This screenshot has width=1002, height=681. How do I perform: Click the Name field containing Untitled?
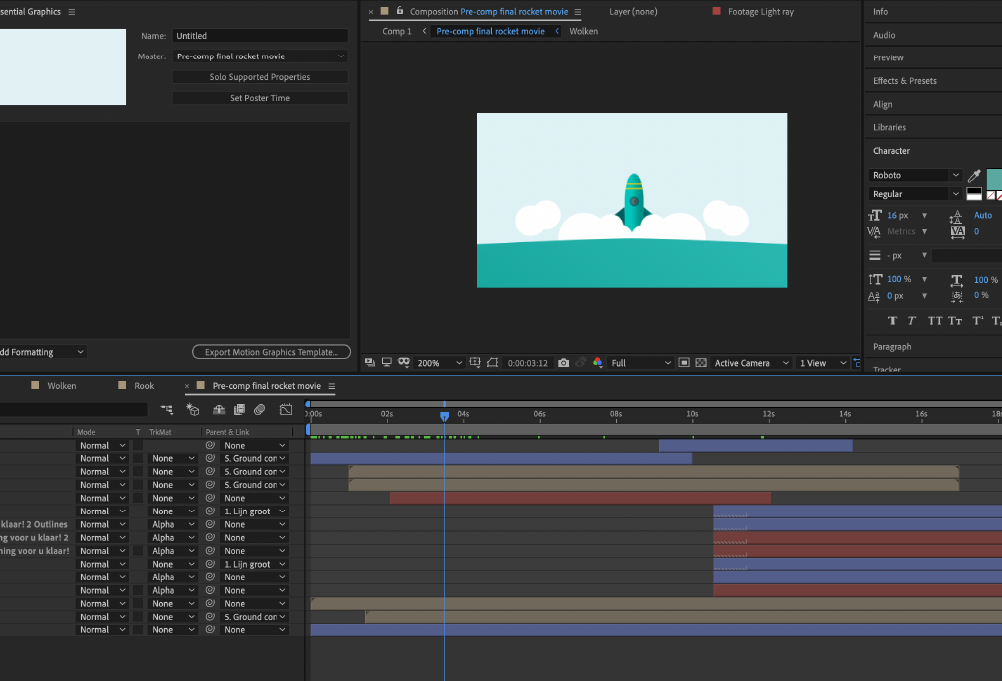tap(260, 36)
